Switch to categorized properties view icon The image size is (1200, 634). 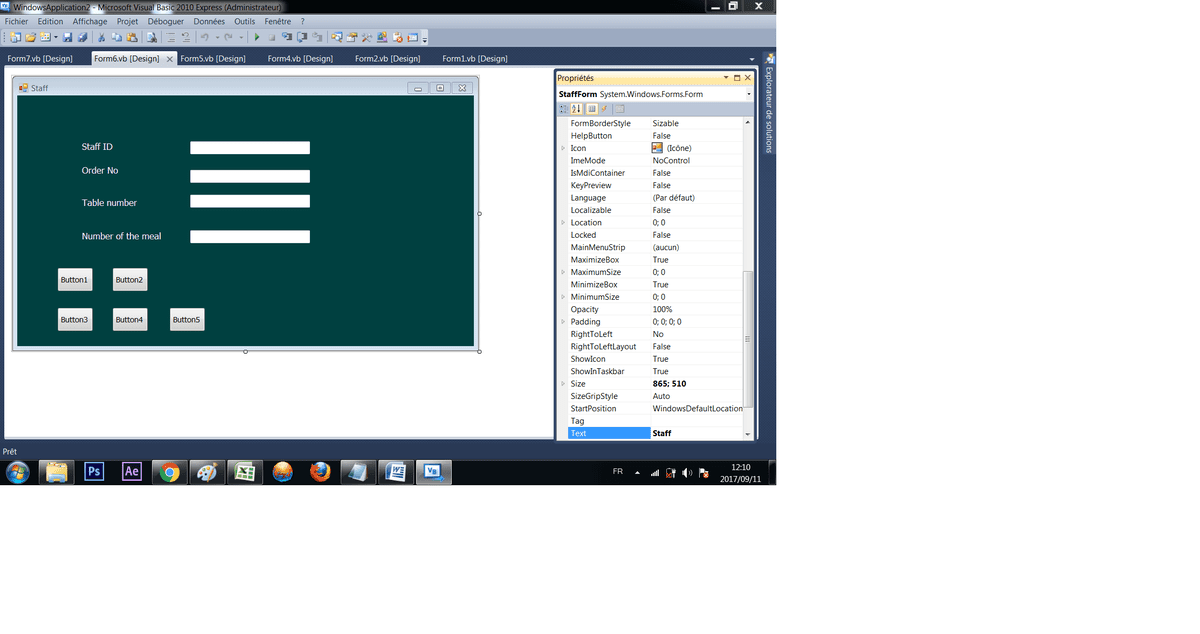pos(564,109)
